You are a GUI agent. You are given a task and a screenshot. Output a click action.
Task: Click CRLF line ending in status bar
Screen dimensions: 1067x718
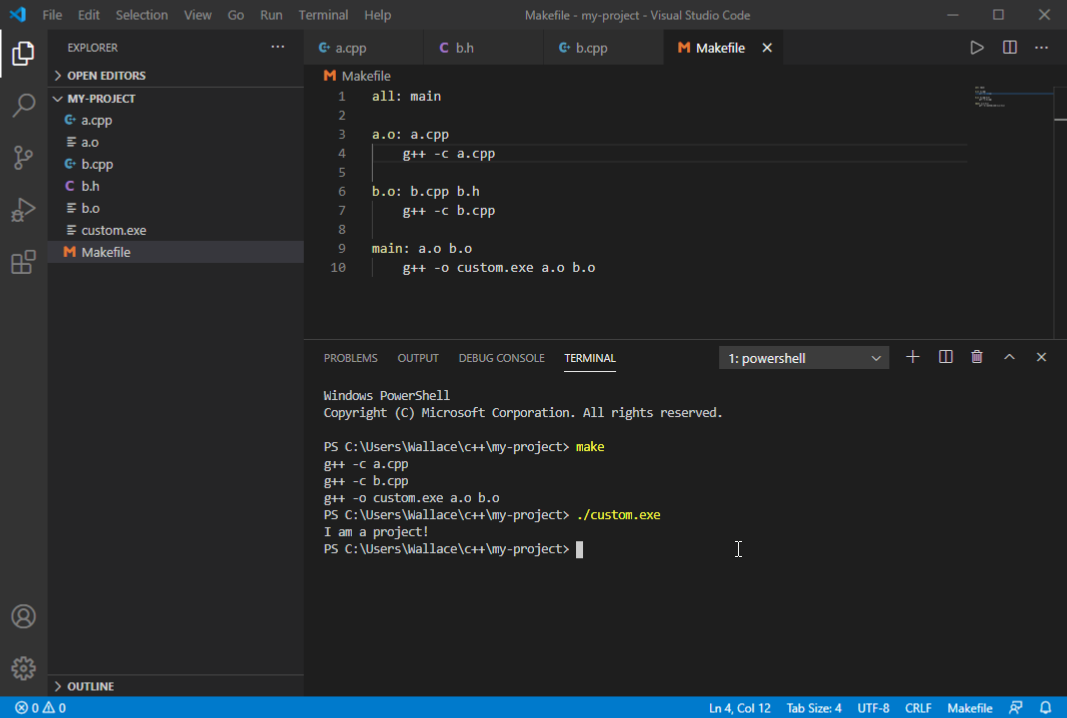pos(918,708)
